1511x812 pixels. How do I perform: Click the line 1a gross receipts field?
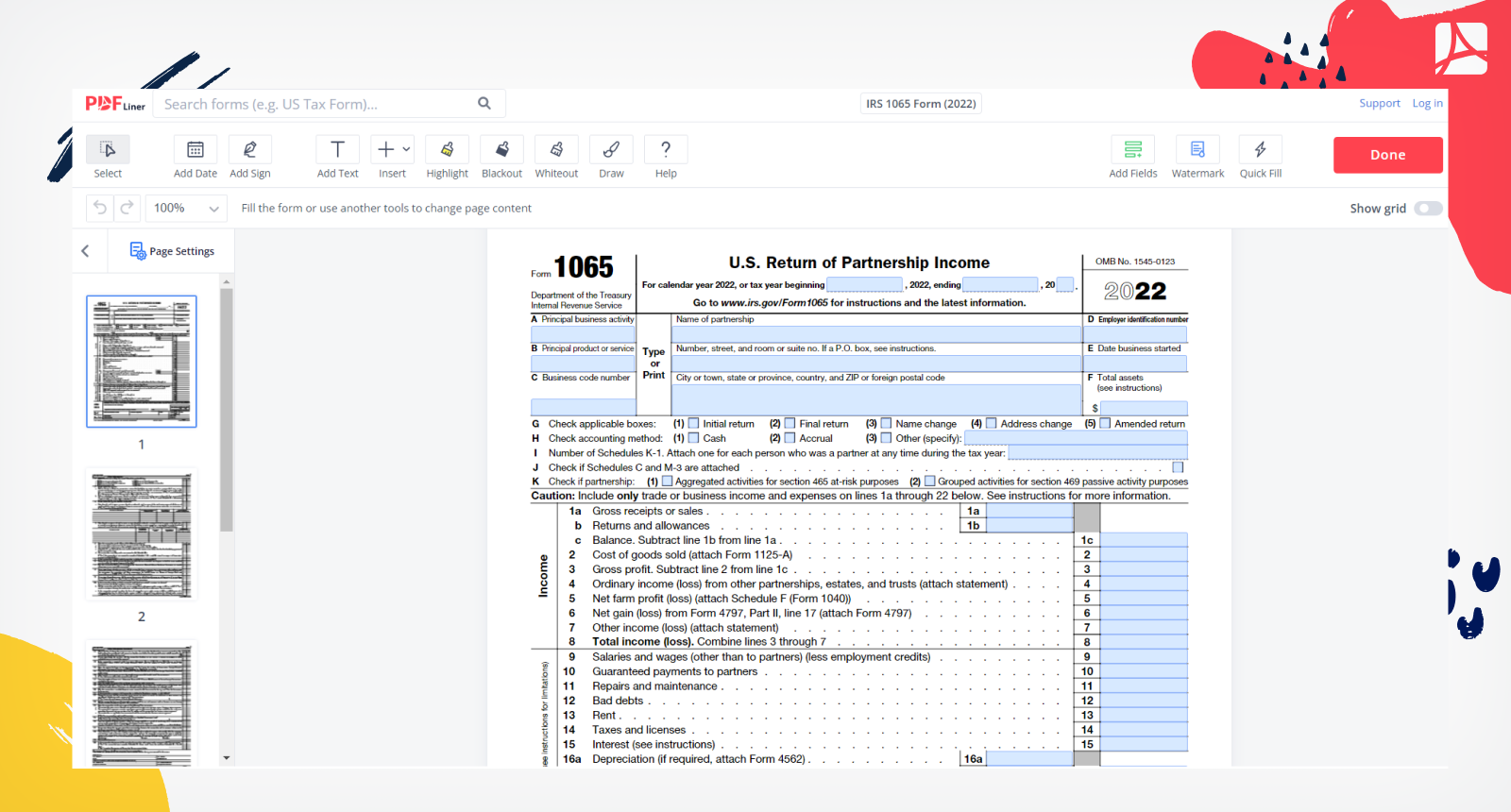pos(1030,511)
